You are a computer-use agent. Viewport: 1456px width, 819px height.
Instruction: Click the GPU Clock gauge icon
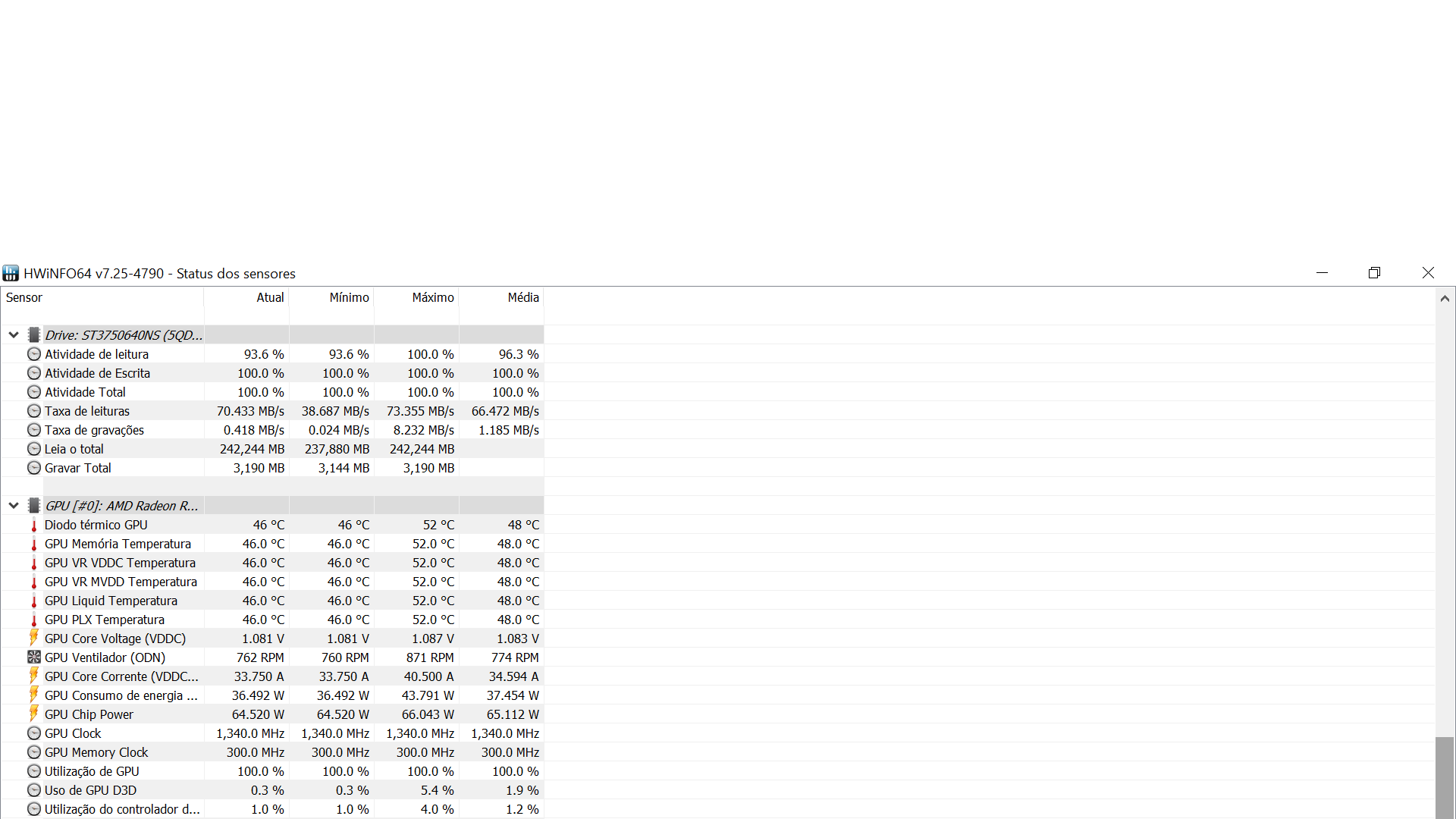coord(34,733)
